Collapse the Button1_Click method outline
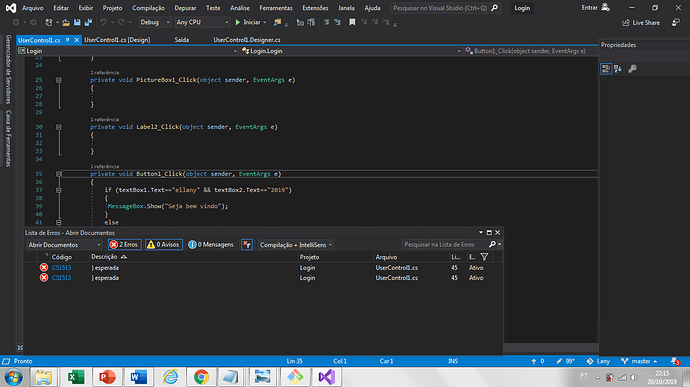 click(x=59, y=174)
